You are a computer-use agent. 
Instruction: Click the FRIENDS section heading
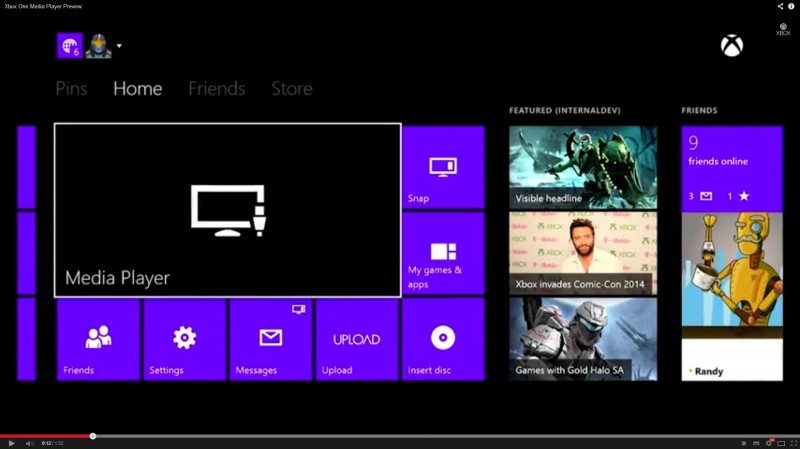pyautogui.click(x=699, y=110)
